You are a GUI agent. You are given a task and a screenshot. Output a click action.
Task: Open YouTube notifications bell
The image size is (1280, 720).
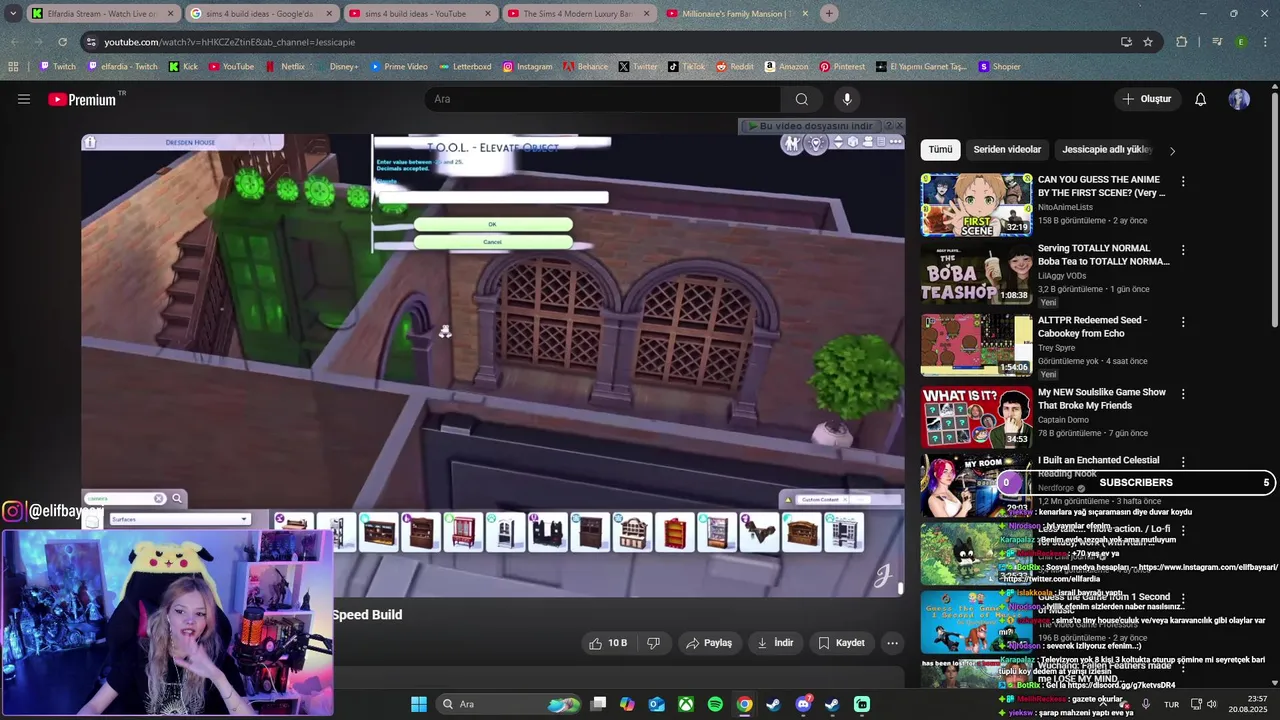(x=1200, y=99)
